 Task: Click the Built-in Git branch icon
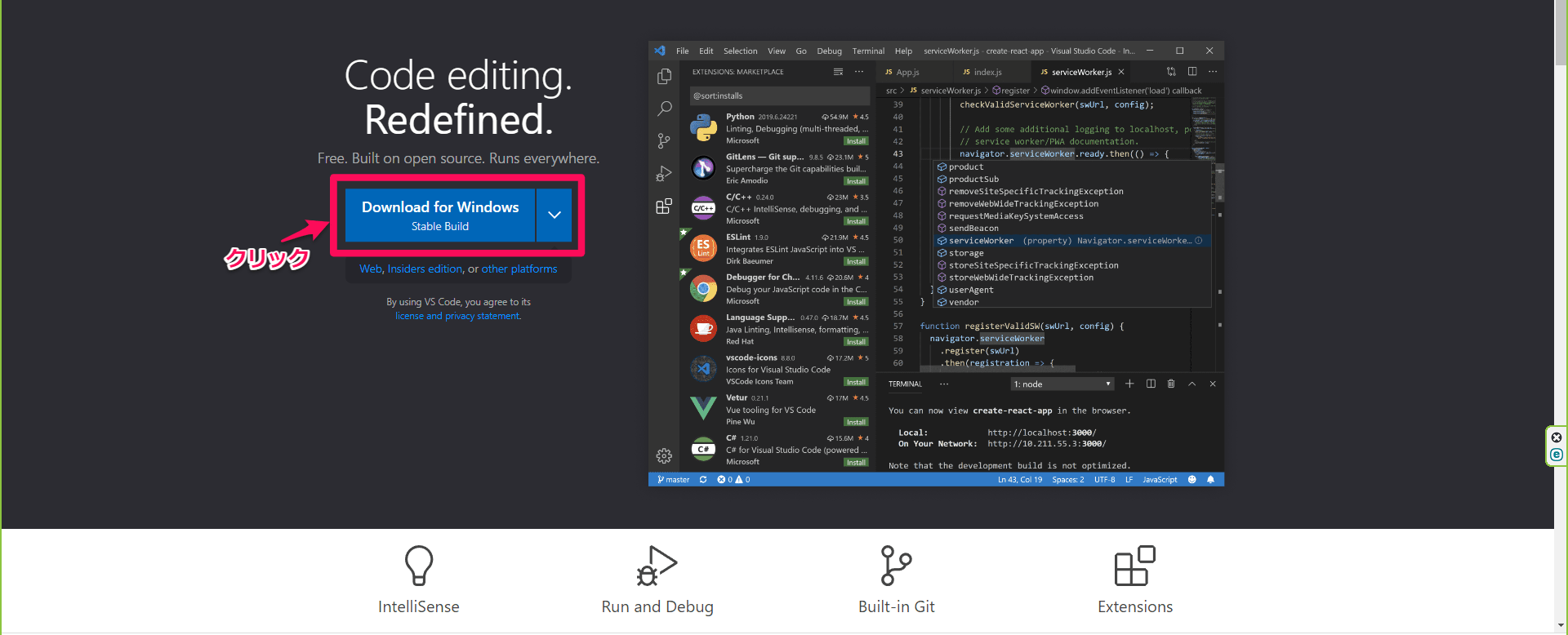(896, 566)
